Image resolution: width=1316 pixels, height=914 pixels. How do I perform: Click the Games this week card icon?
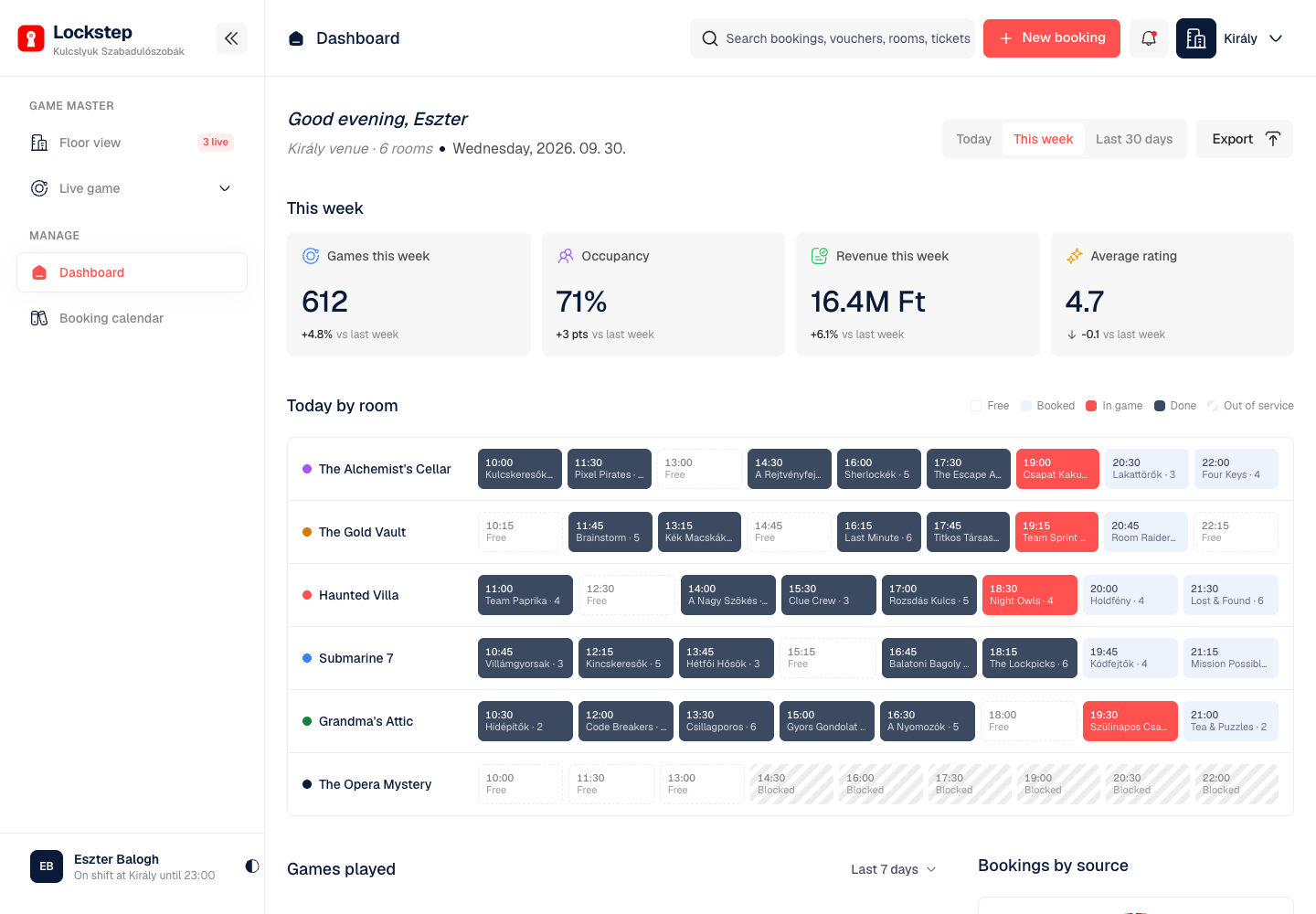(x=311, y=256)
